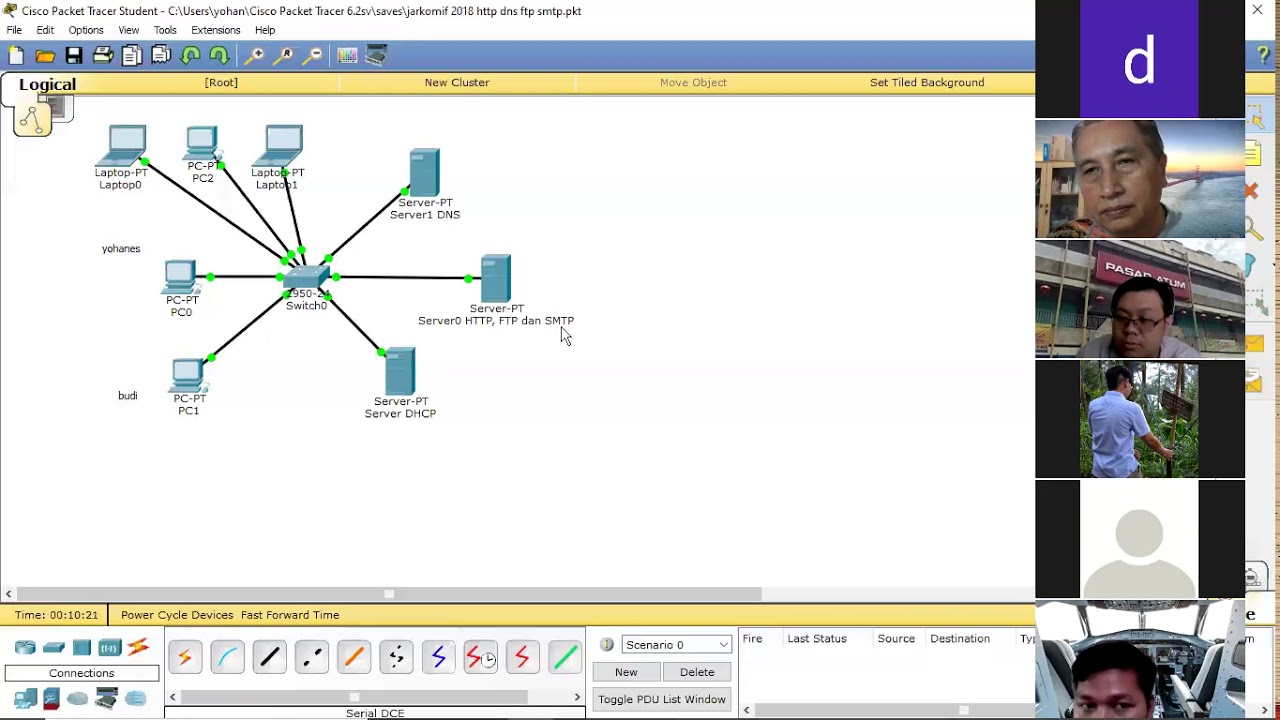
Task: Choose the Copper Cross-Over dashed cable
Action: coord(312,657)
